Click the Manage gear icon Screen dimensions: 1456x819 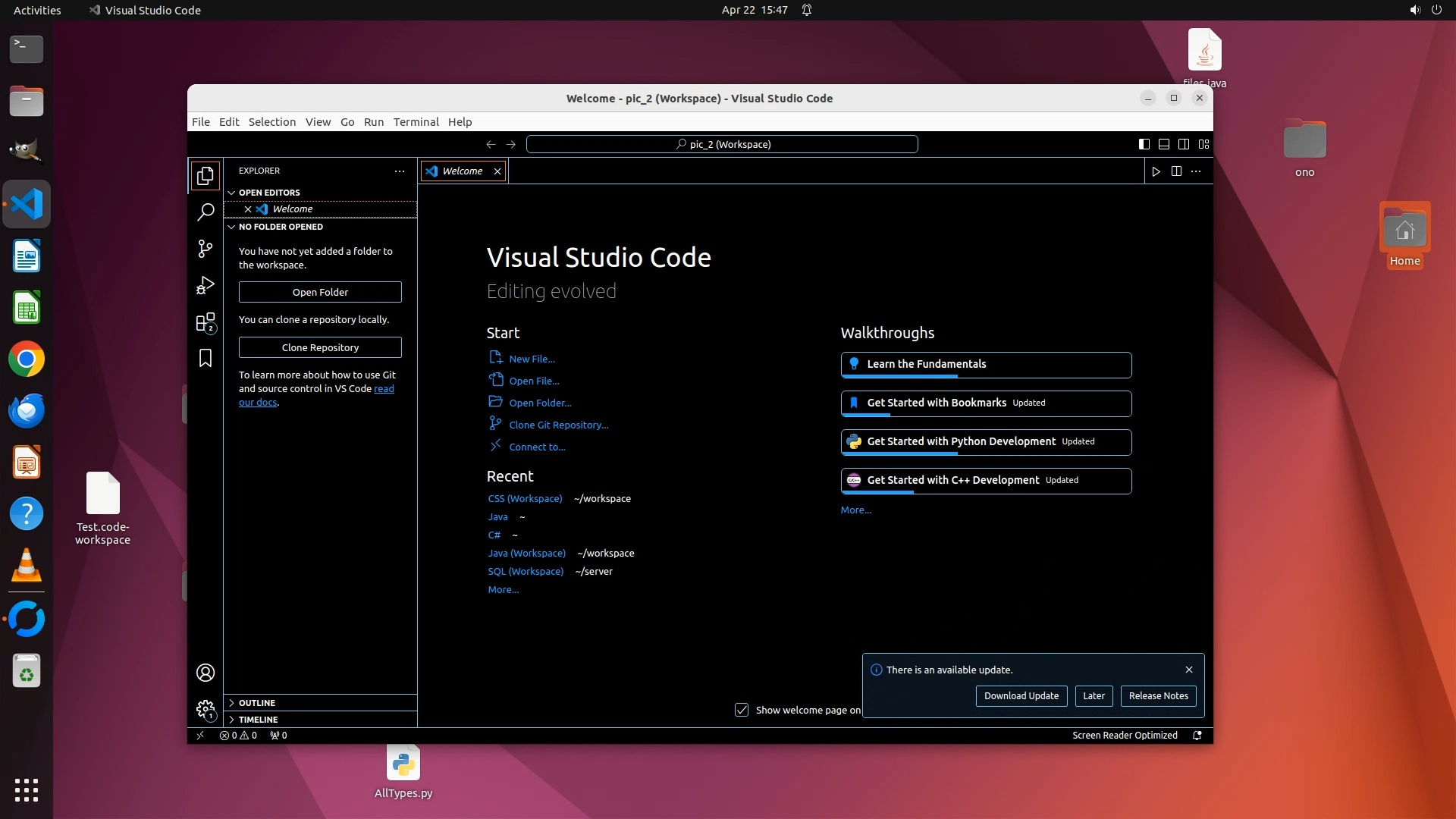[x=206, y=710]
